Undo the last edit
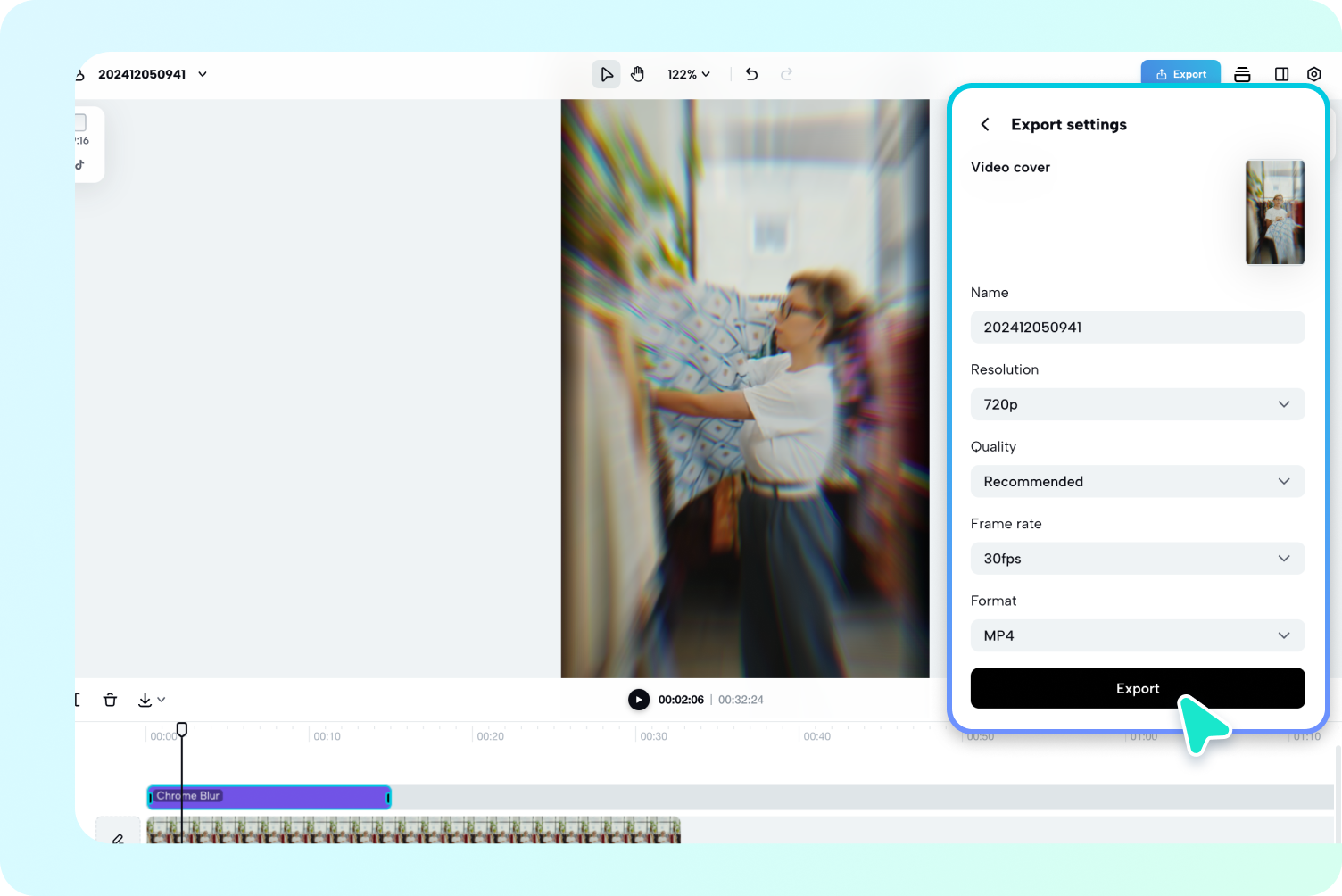 [x=751, y=74]
